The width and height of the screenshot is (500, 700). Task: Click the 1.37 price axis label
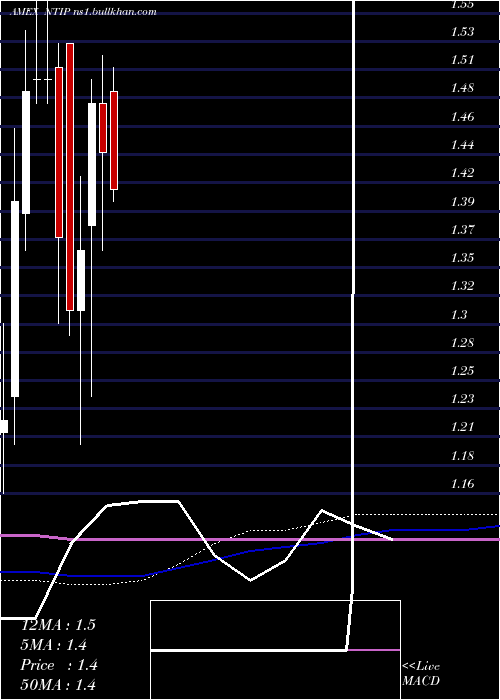(462, 230)
